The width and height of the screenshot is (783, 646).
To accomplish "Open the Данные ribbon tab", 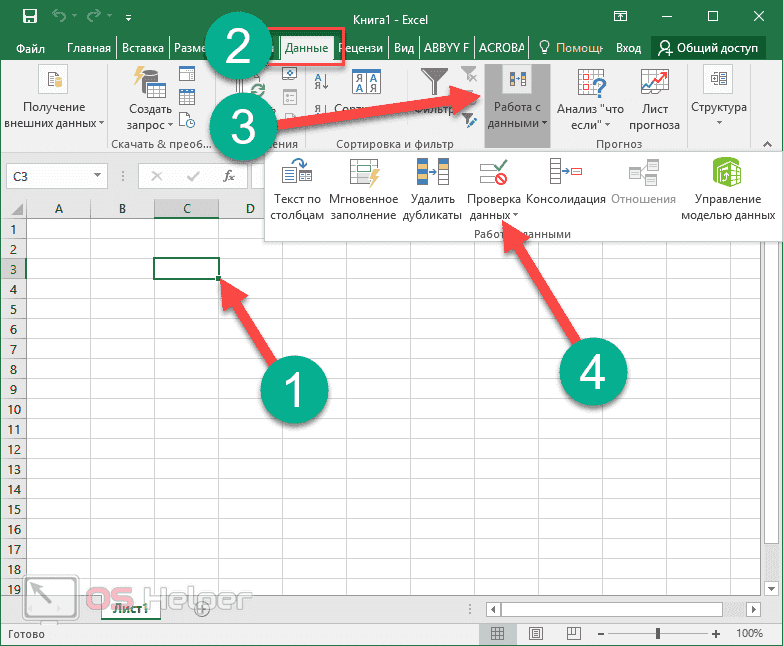I will pos(305,48).
